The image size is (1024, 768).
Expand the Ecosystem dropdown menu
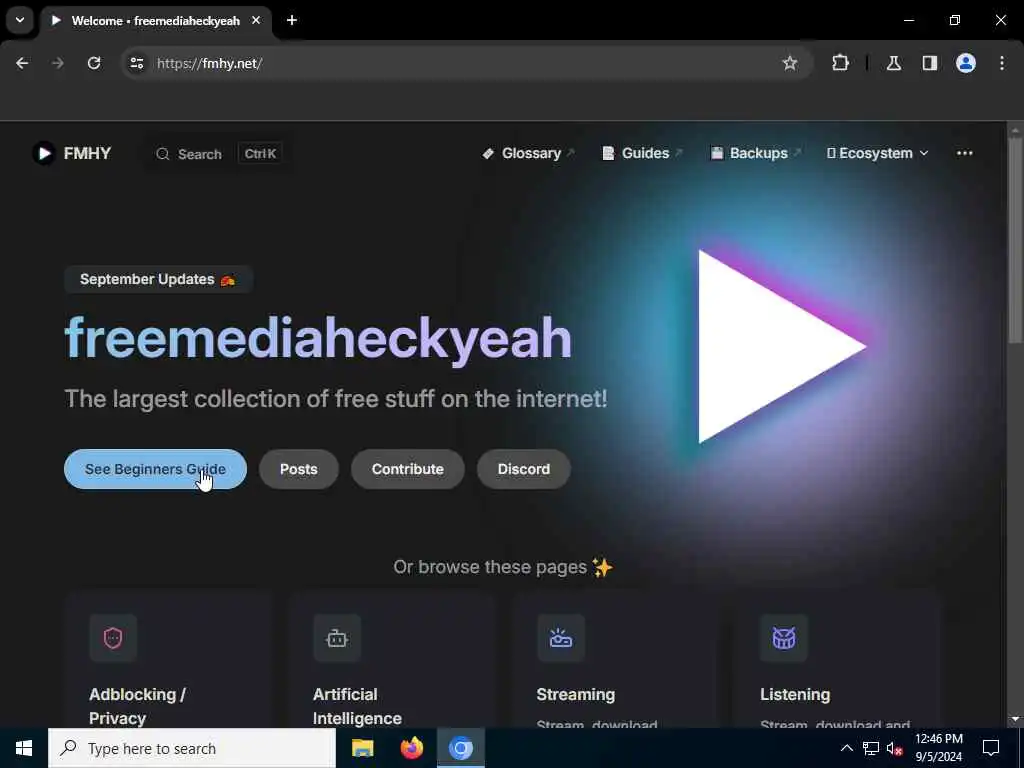(x=877, y=153)
